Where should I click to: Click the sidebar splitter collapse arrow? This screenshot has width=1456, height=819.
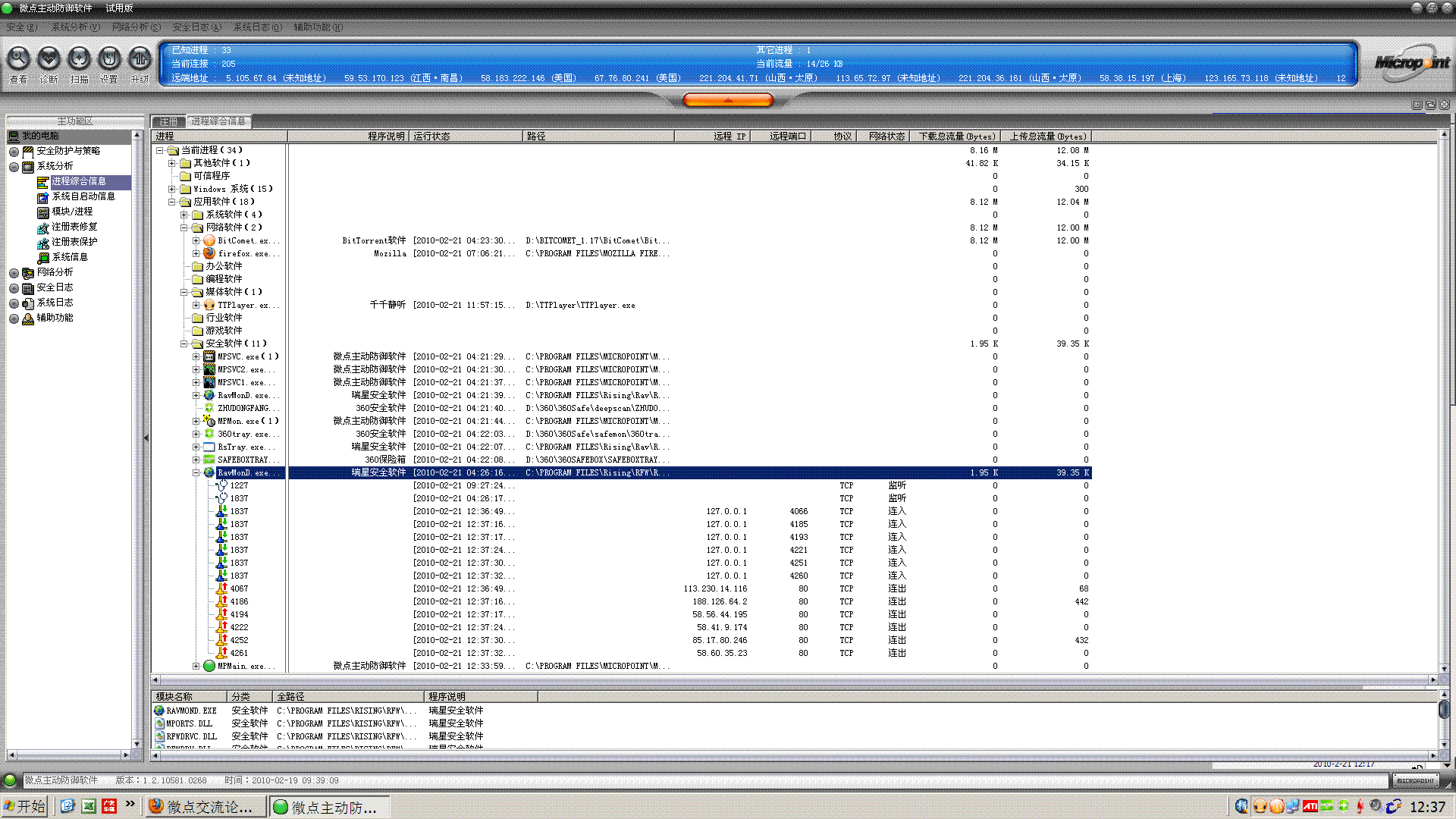[146, 438]
